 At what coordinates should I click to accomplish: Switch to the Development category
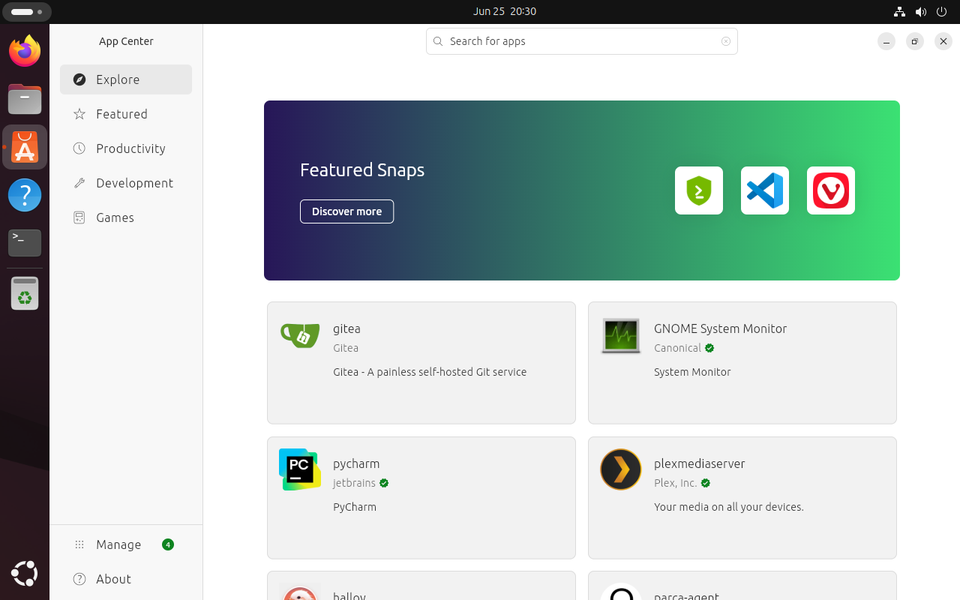pos(126,183)
